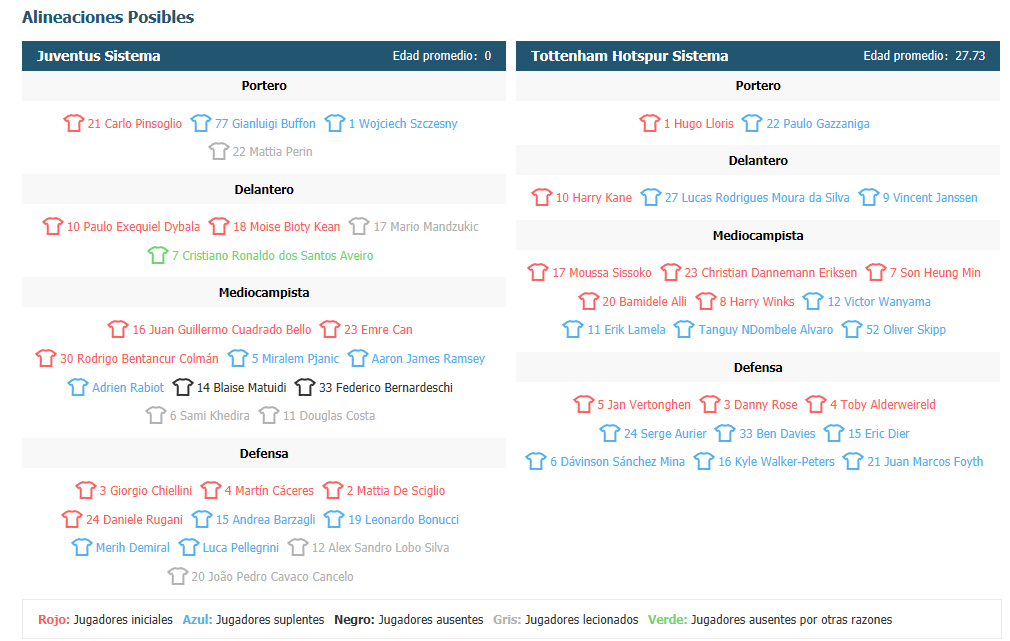Click the red shirt icon beside Jan Vertonghen

point(584,405)
